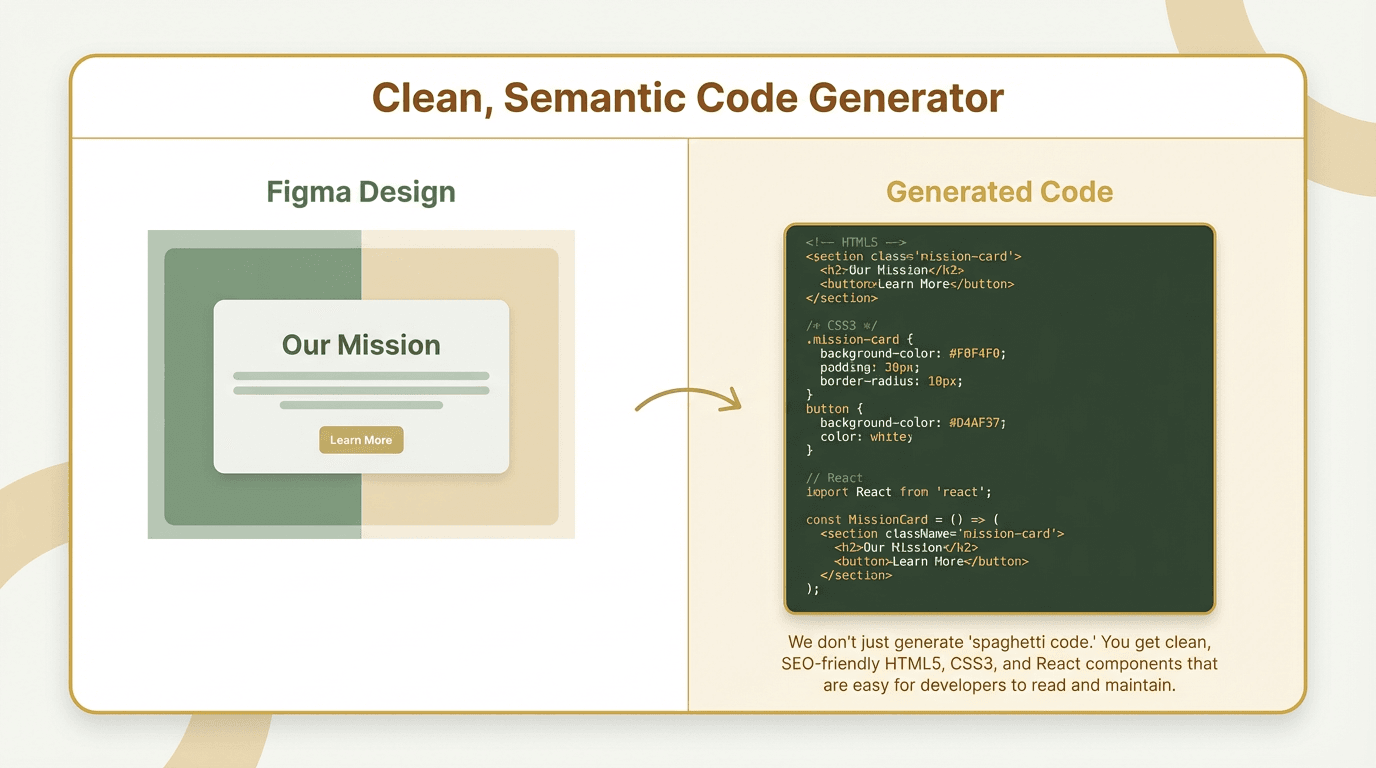Click the Learn More button in the mockup
The image size is (1376, 768).
coord(361,440)
